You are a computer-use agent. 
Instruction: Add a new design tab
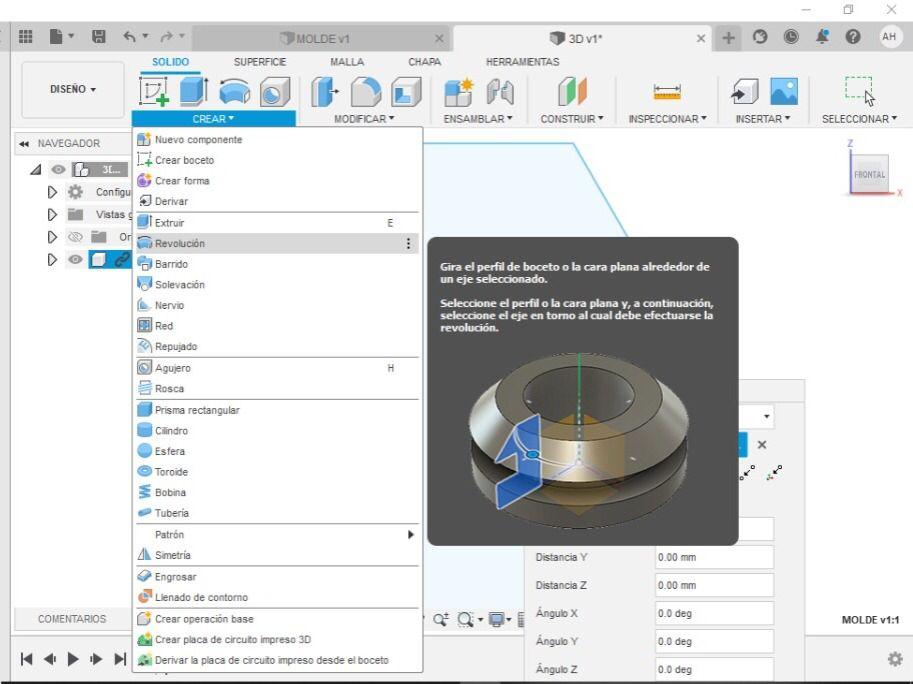tap(728, 38)
